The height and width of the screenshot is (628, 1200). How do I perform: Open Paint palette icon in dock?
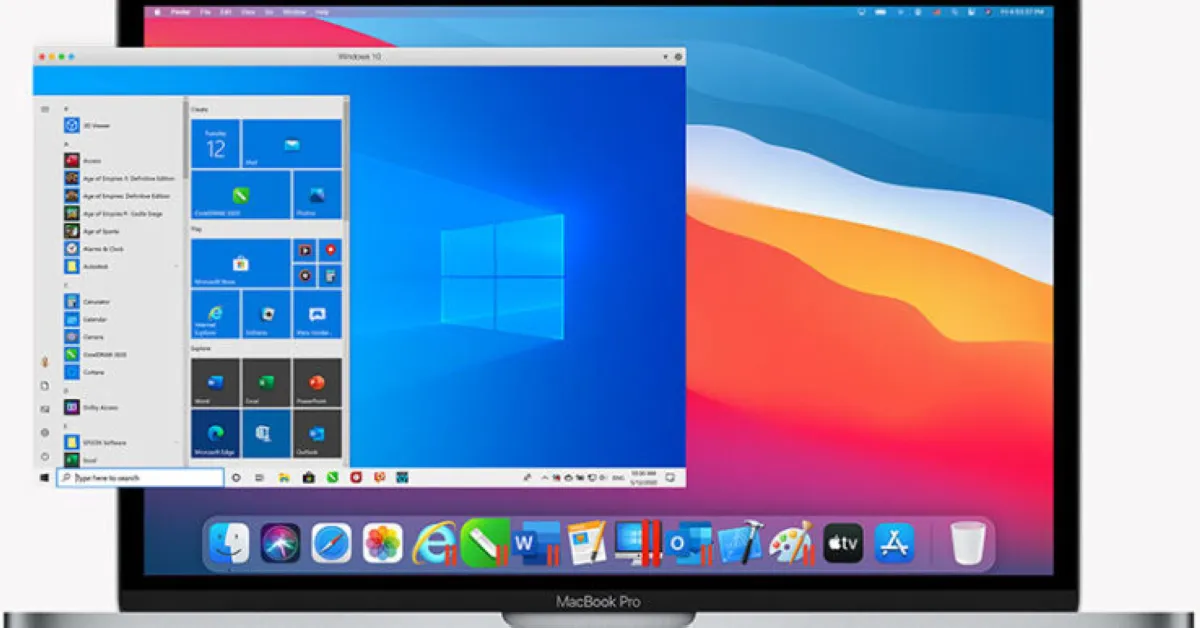(x=791, y=543)
